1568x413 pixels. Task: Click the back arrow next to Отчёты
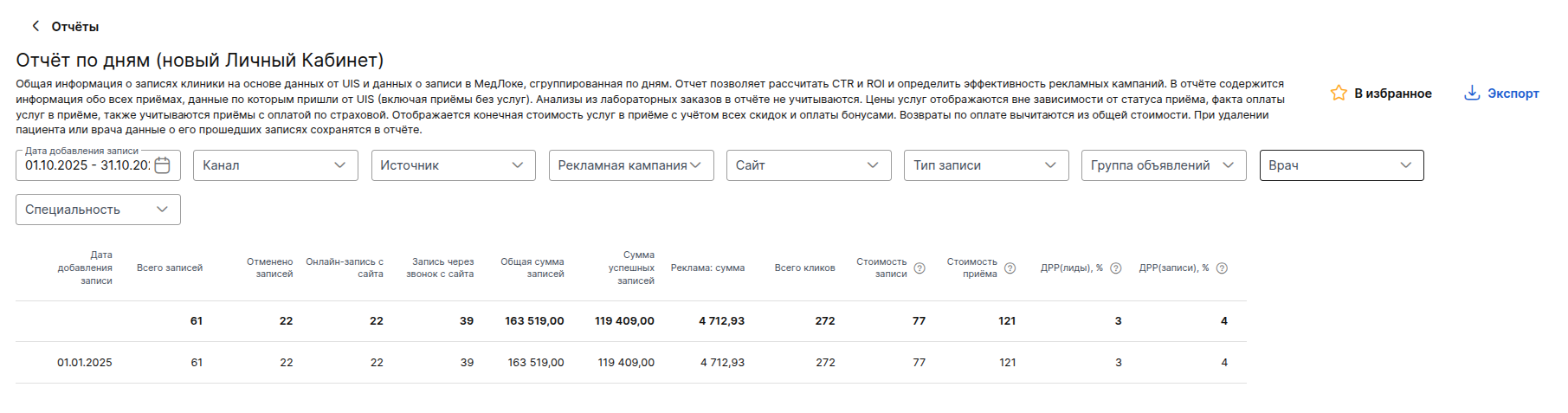point(35,26)
